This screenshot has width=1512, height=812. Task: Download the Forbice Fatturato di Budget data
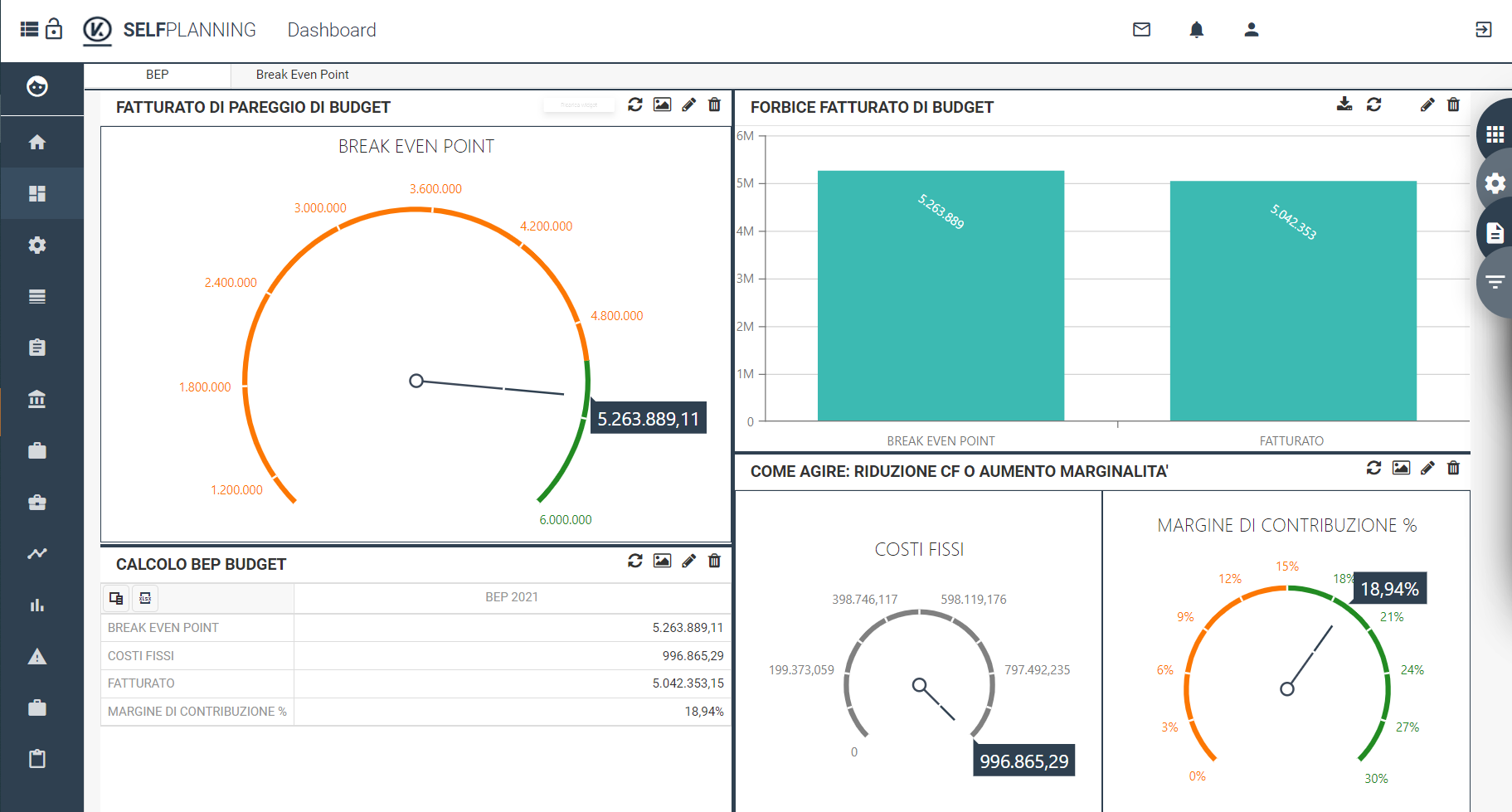(x=1344, y=104)
